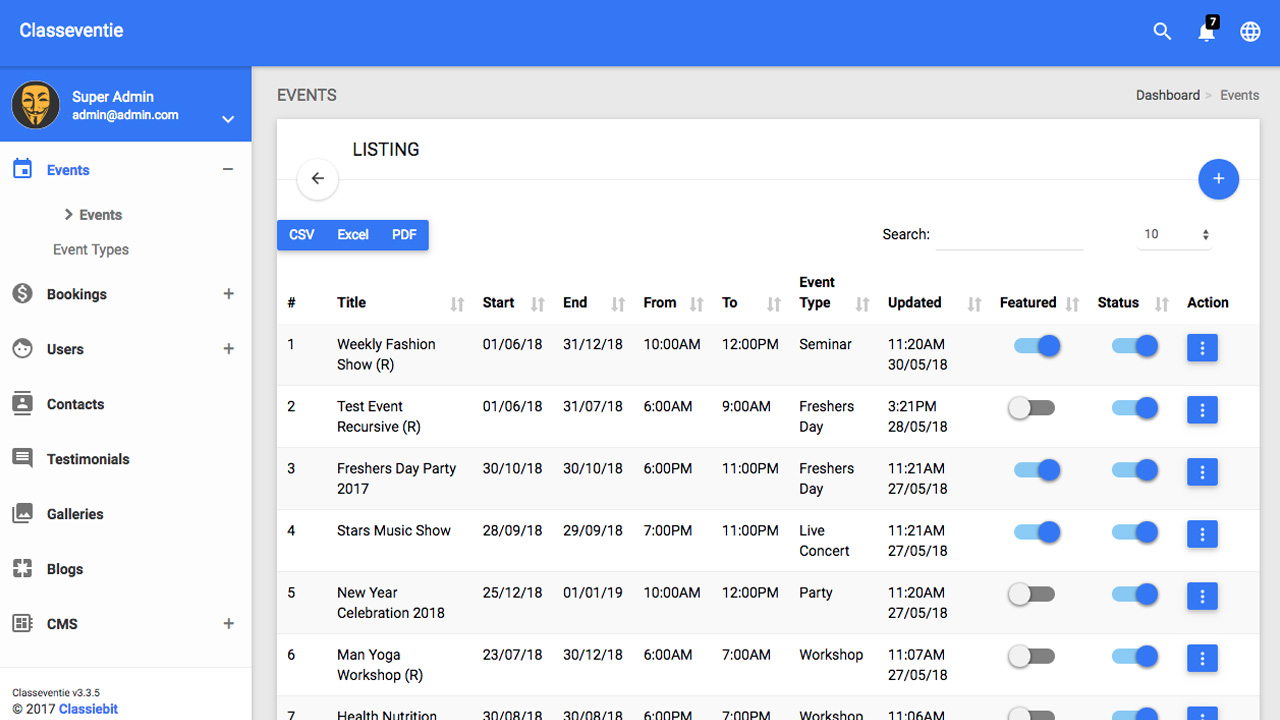Image resolution: width=1280 pixels, height=720 pixels.
Task: Sort the table by Status column
Action: pyautogui.click(x=1133, y=303)
